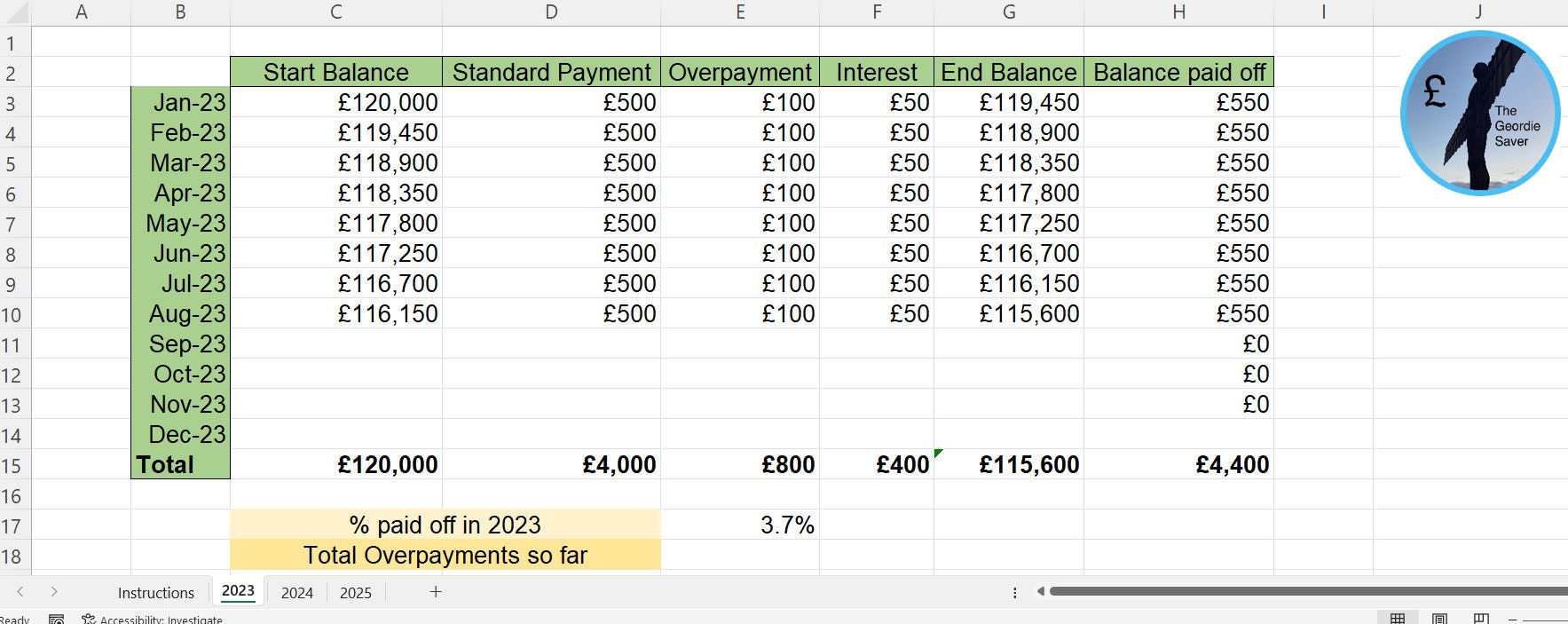Select the Jul-23 month cell
Viewport: 1568px width, 624px height.
click(180, 283)
